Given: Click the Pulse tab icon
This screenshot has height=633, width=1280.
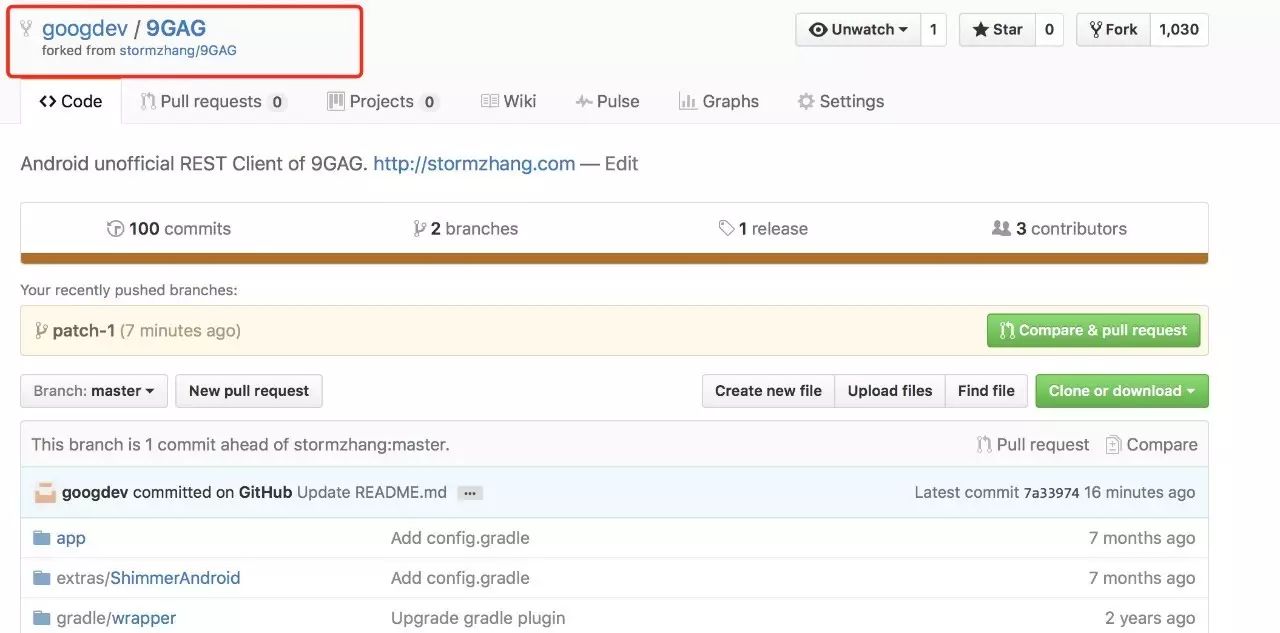Looking at the screenshot, I should click(x=584, y=101).
